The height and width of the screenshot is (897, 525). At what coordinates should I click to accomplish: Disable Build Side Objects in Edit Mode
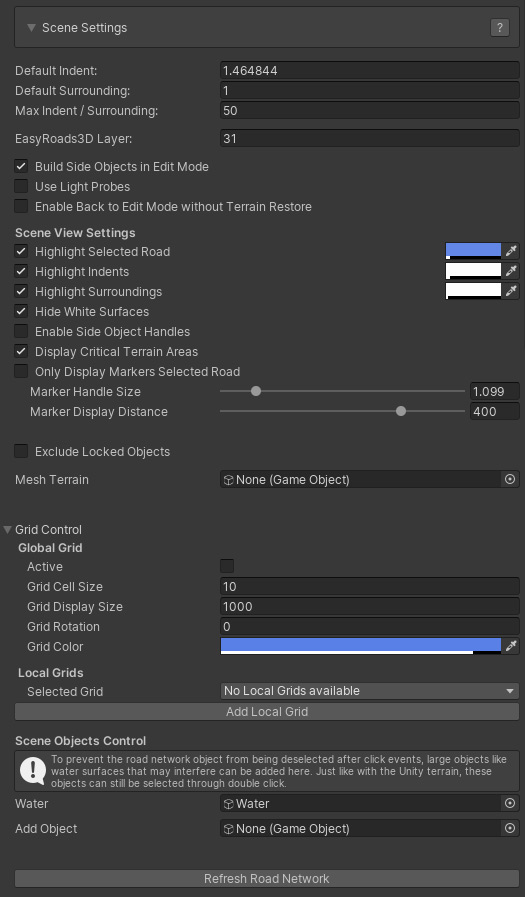click(21, 166)
